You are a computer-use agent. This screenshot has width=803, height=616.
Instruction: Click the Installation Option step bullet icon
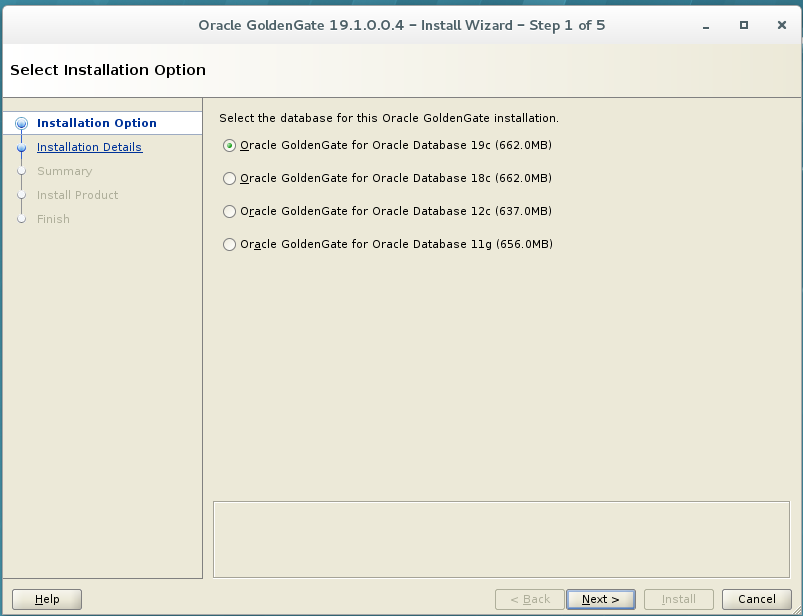pos(22,123)
